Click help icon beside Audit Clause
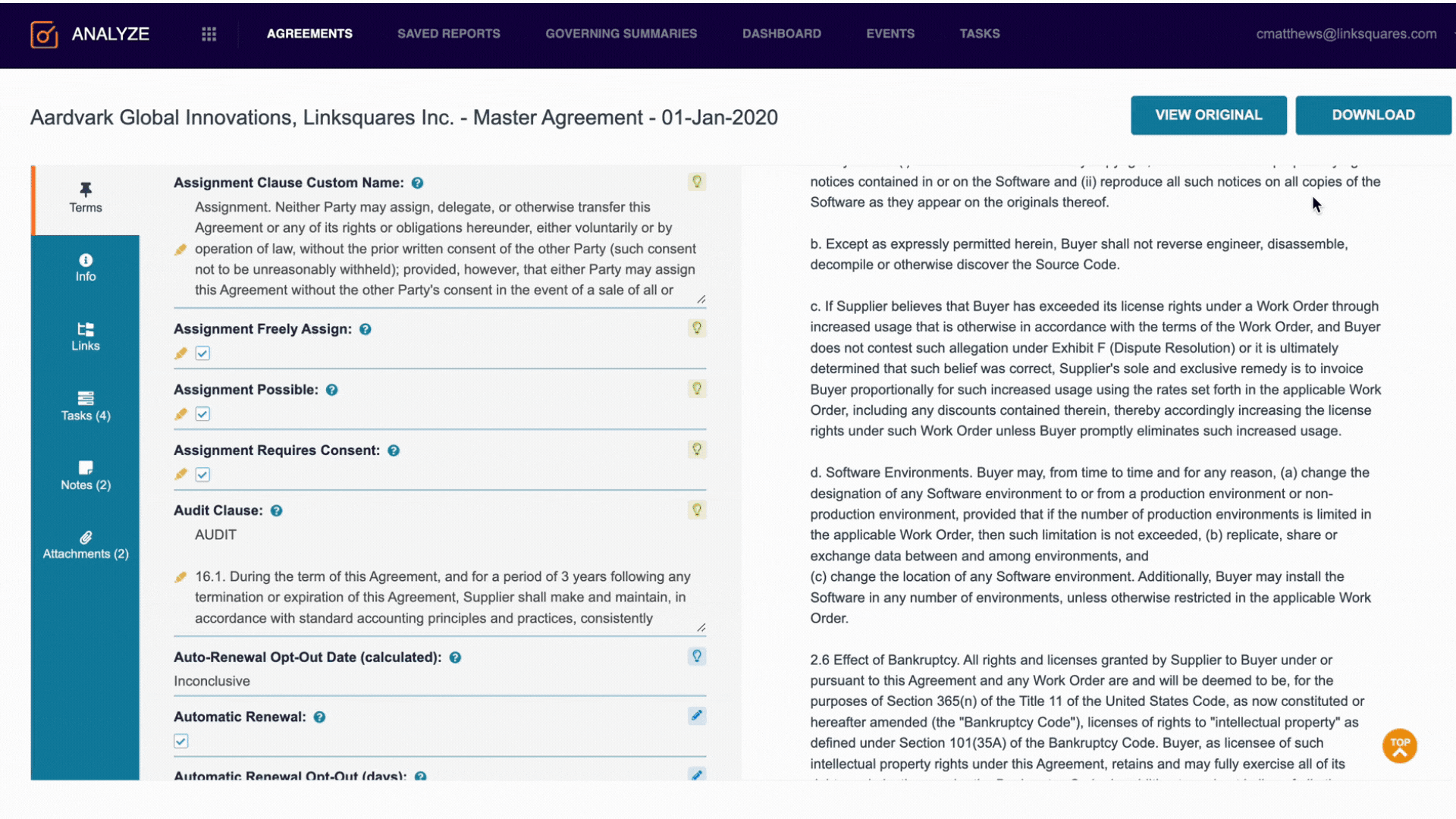This screenshot has height=819, width=1456. (277, 511)
